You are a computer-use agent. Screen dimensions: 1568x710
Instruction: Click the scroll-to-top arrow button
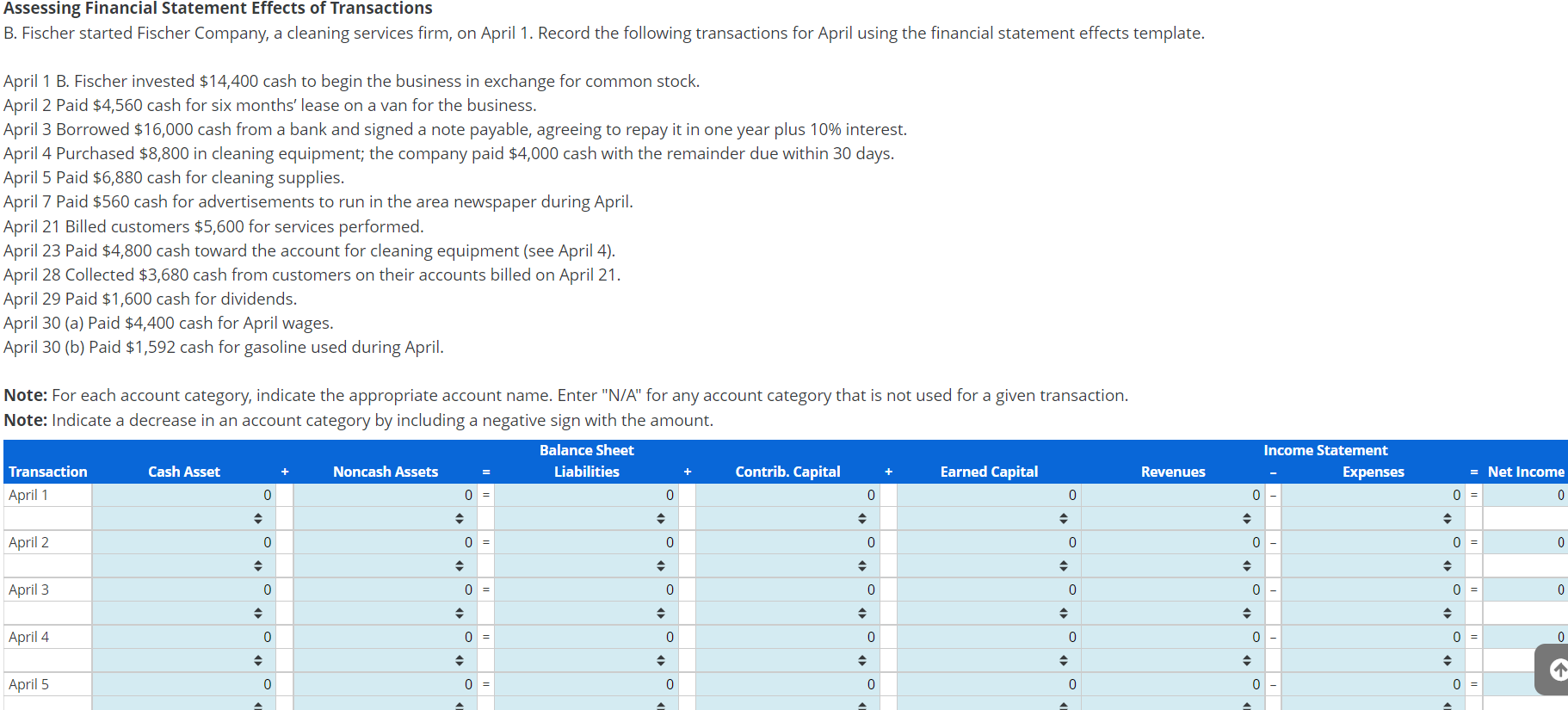(x=1553, y=669)
